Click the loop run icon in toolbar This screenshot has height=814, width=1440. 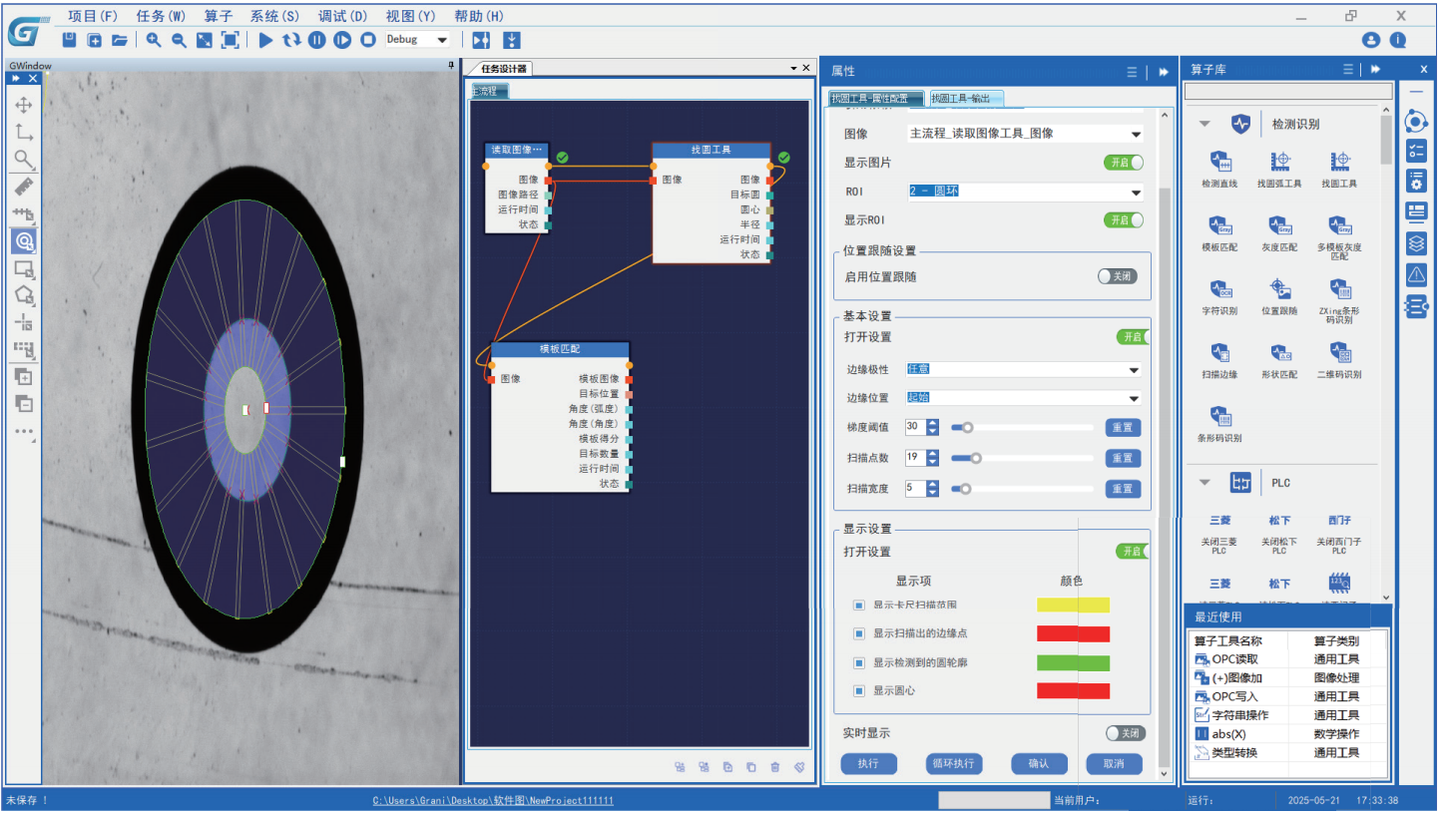coord(291,40)
